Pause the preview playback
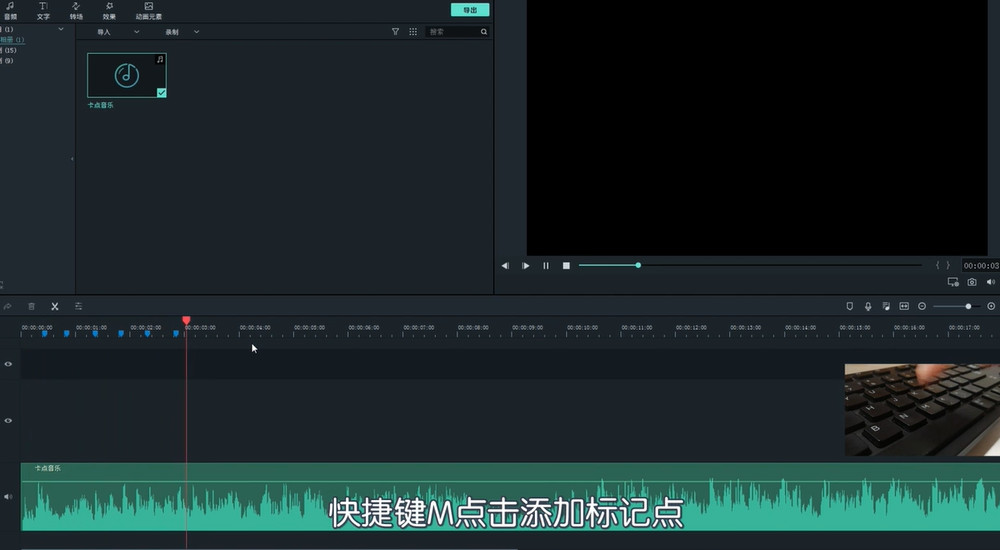Image resolution: width=1000 pixels, height=550 pixels. point(546,265)
